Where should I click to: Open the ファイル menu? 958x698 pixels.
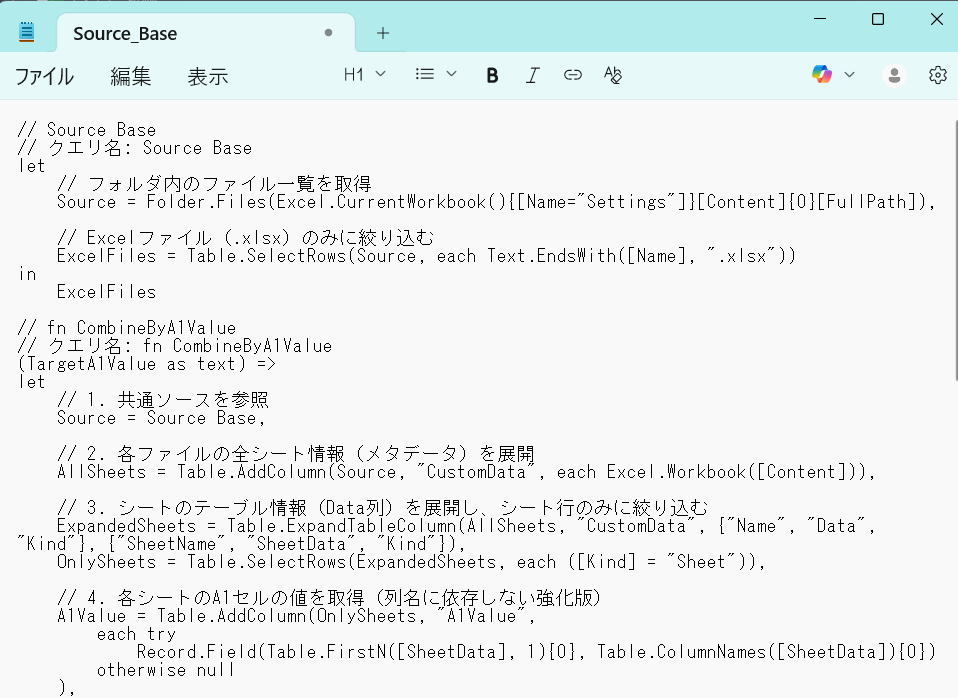click(x=44, y=75)
